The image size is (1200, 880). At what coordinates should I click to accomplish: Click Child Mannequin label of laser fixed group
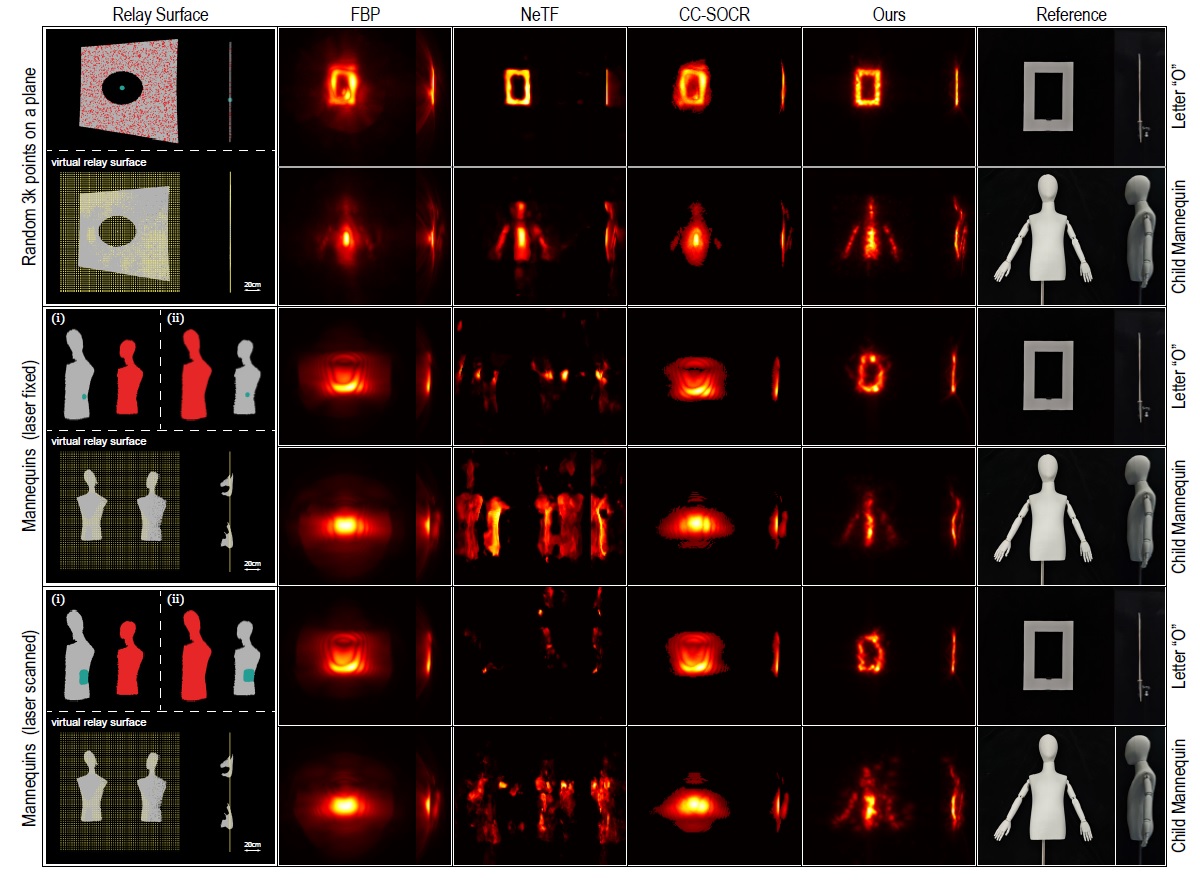1180,515
